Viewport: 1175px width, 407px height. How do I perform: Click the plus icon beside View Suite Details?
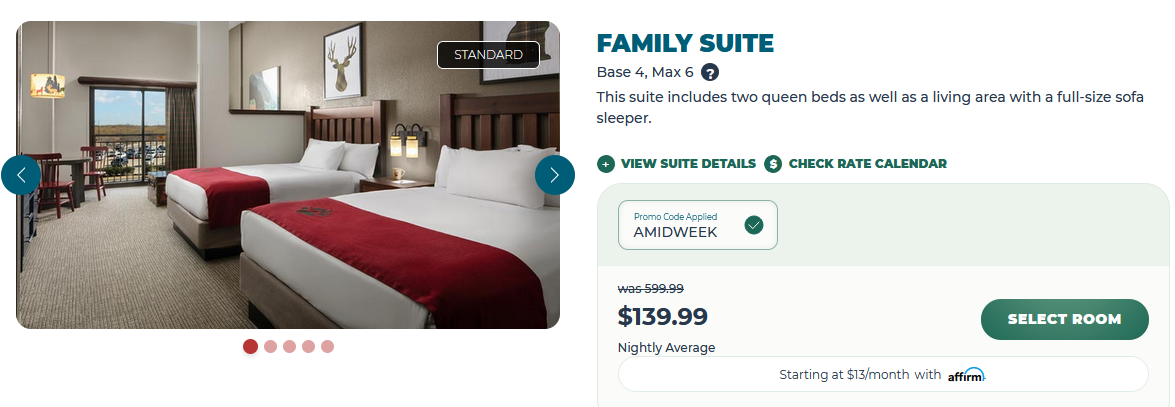pyautogui.click(x=605, y=164)
